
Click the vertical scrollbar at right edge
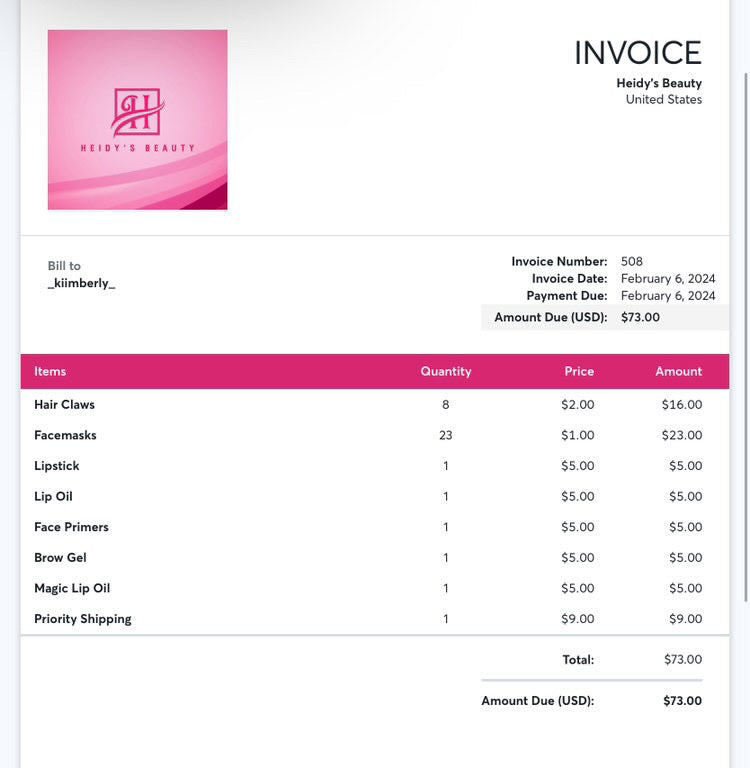(746, 337)
